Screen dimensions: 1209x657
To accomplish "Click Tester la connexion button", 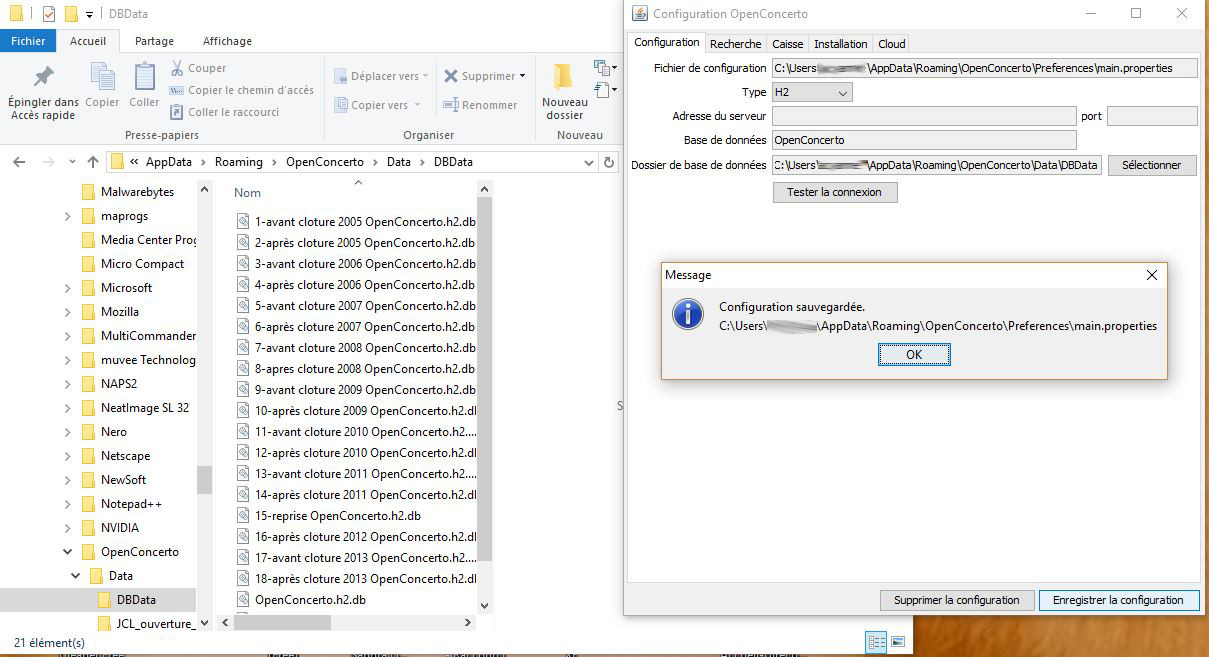I will [x=834, y=192].
